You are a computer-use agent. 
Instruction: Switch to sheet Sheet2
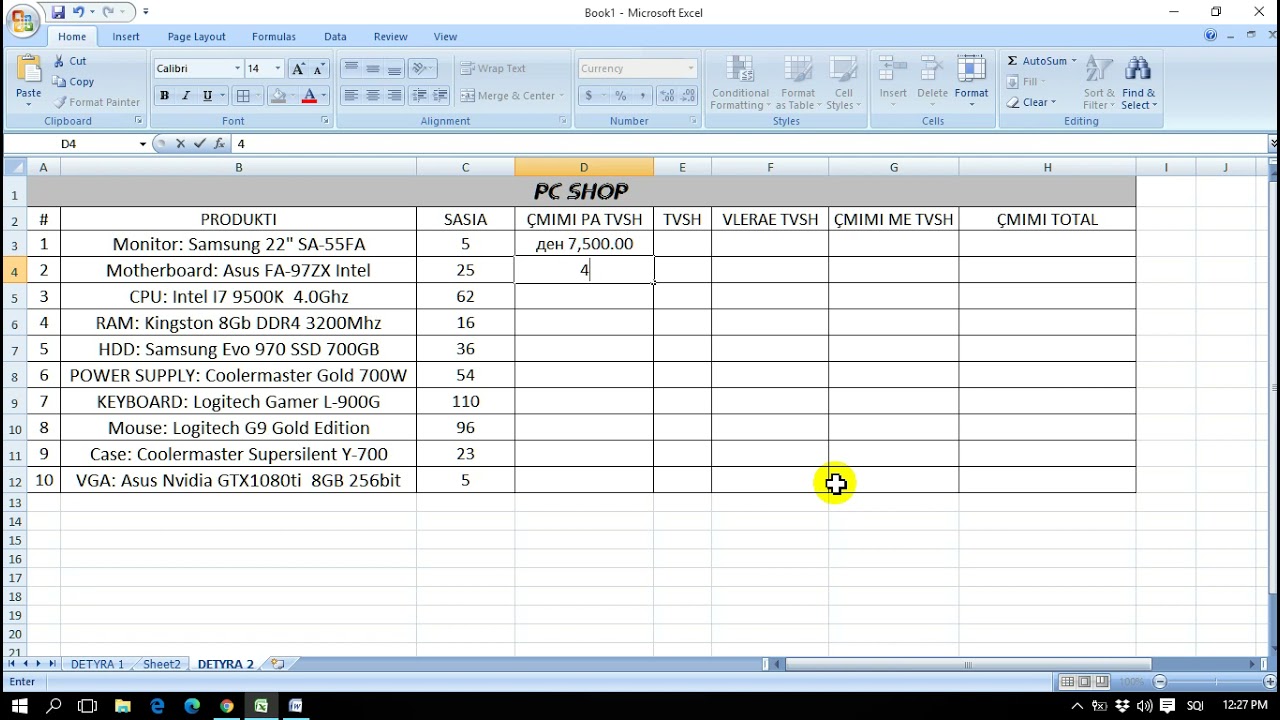(161, 664)
